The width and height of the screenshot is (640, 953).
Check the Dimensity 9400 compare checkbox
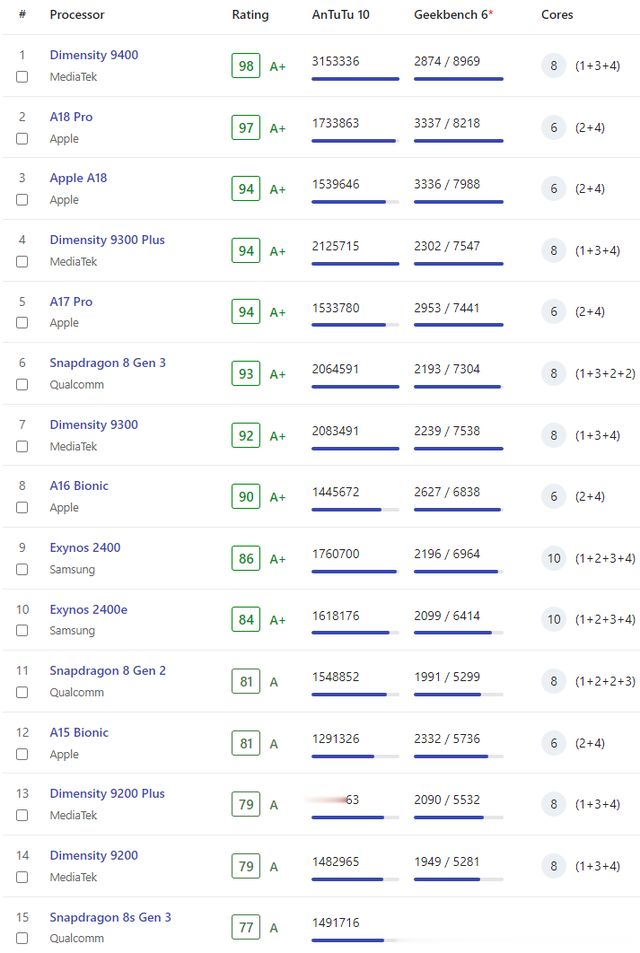[x=22, y=77]
